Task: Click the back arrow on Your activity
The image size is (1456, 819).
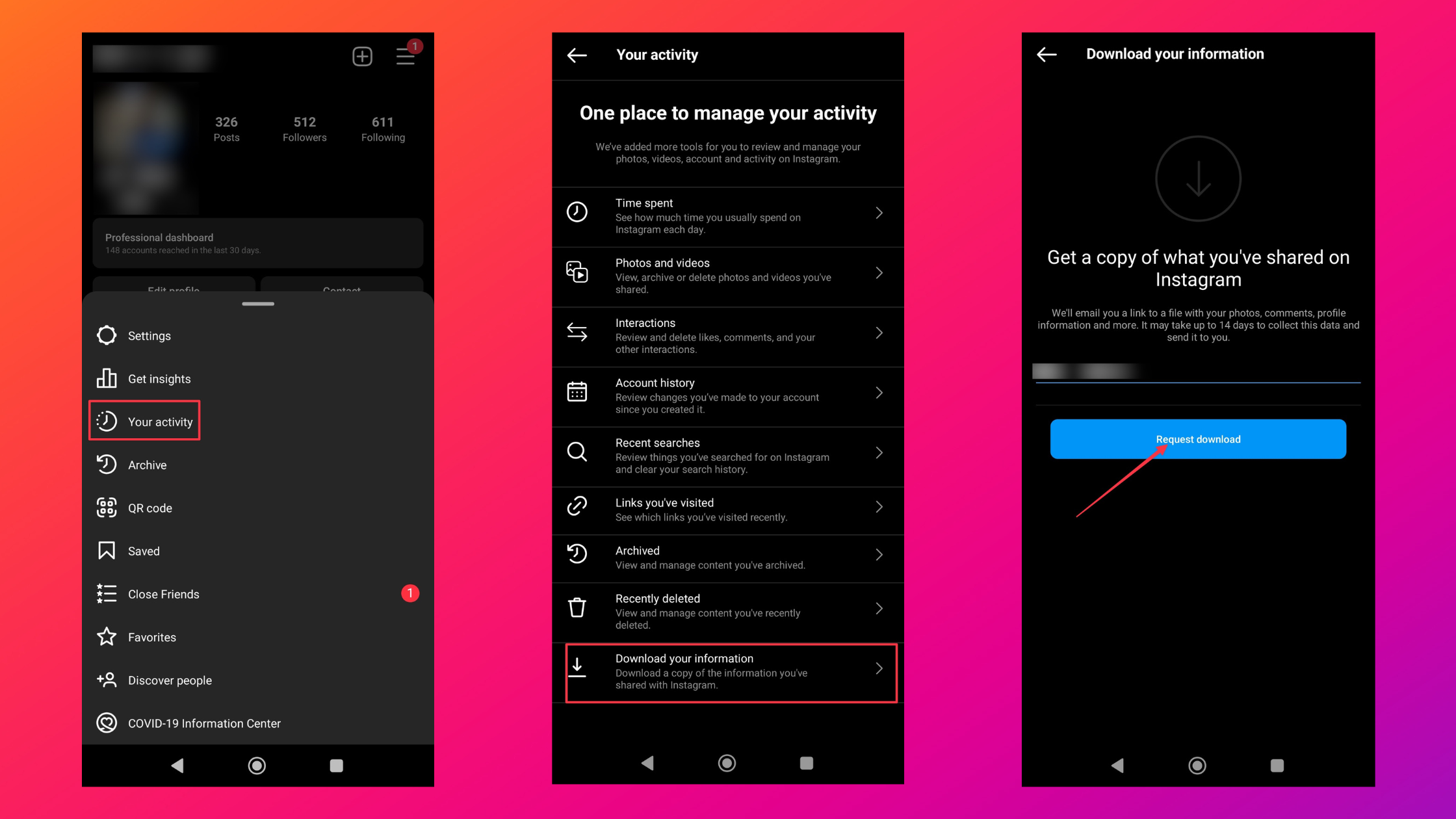Action: pos(579,54)
